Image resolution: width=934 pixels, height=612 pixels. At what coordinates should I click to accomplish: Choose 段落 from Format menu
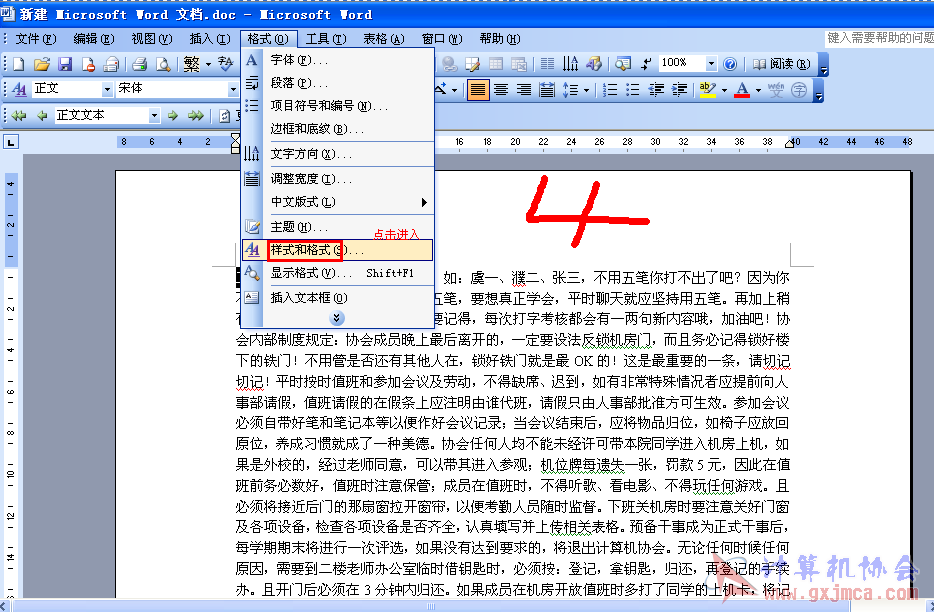pyautogui.click(x=338, y=83)
